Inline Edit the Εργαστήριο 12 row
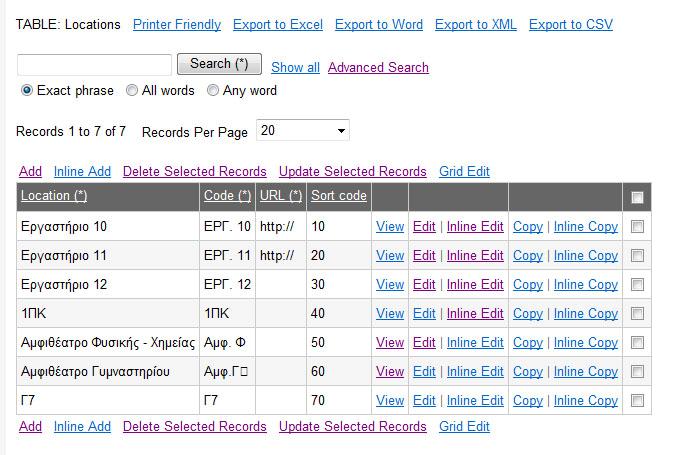 pos(475,284)
